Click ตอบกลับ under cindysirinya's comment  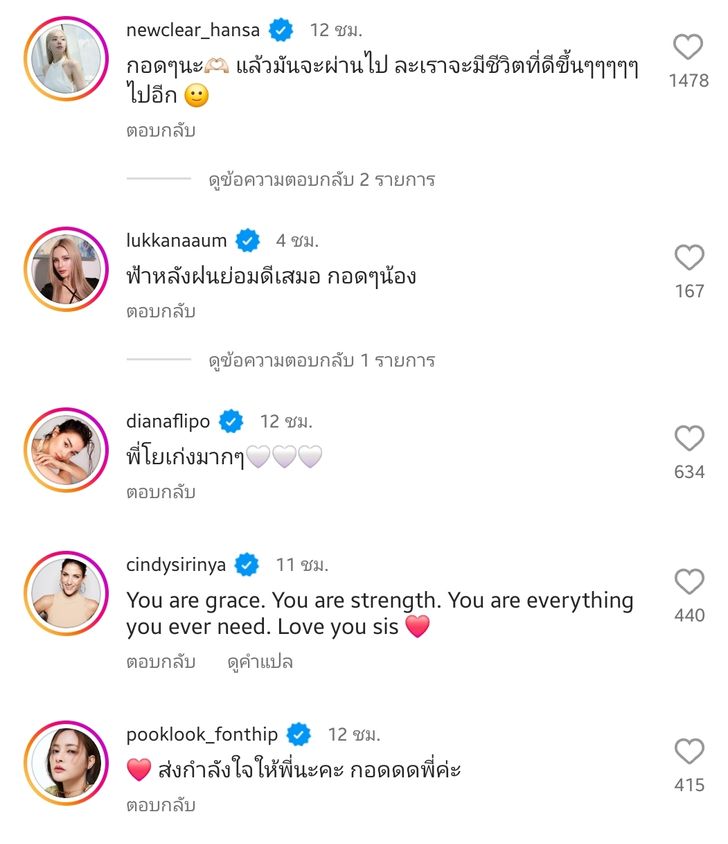pos(161,662)
